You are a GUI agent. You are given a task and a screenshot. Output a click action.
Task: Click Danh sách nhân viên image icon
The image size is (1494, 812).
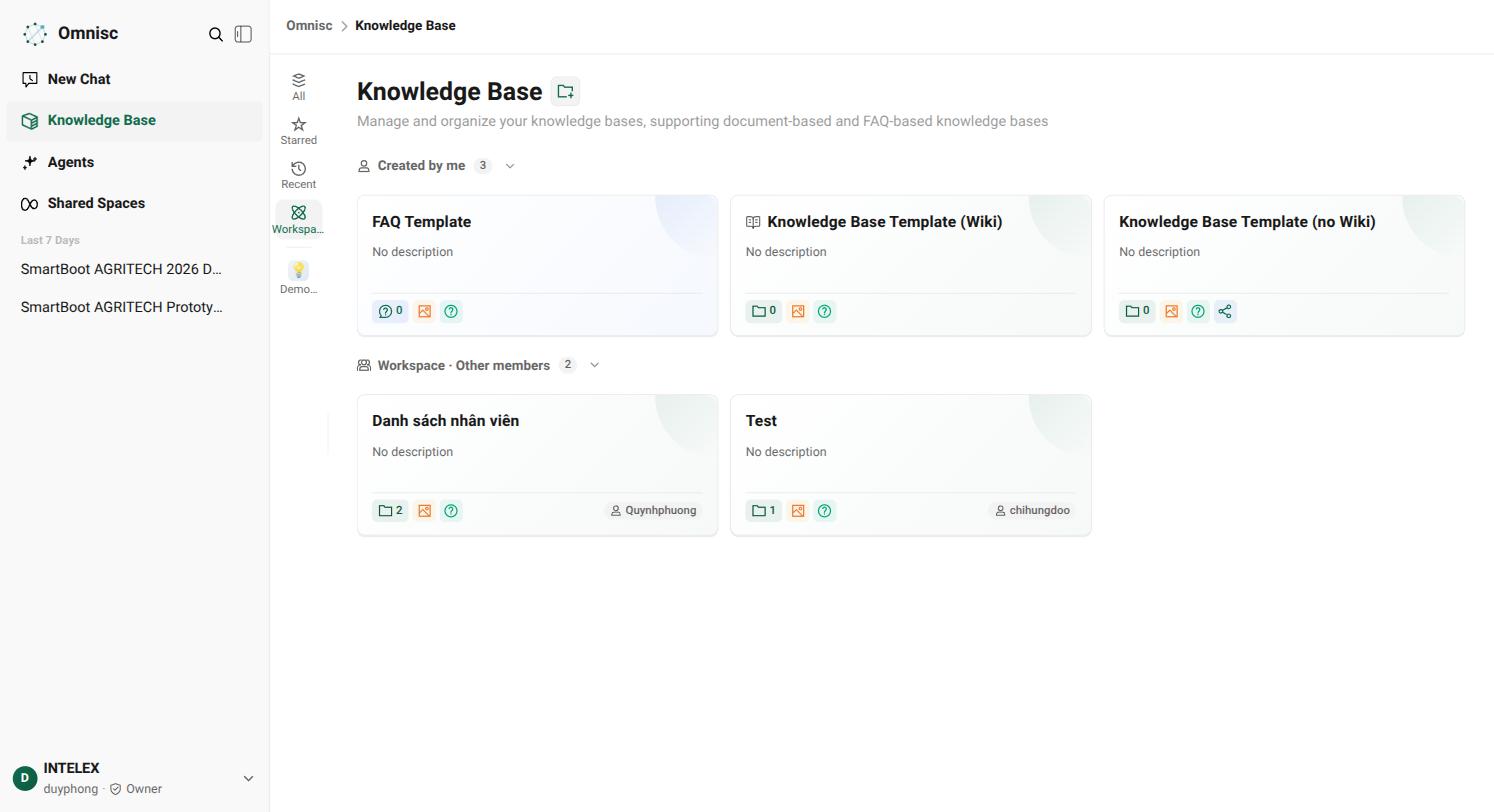pos(424,510)
